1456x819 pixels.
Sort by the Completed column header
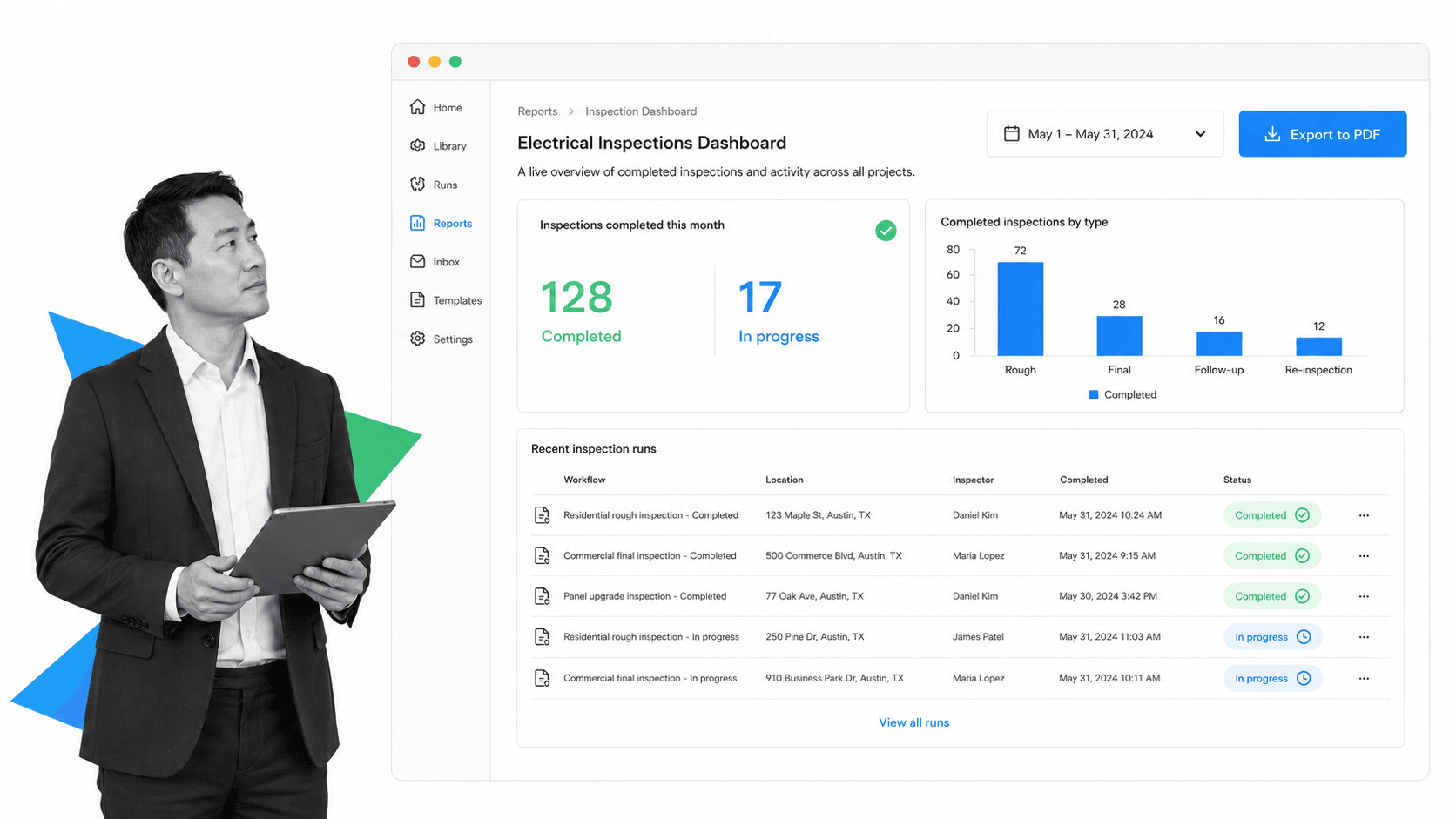1083,480
